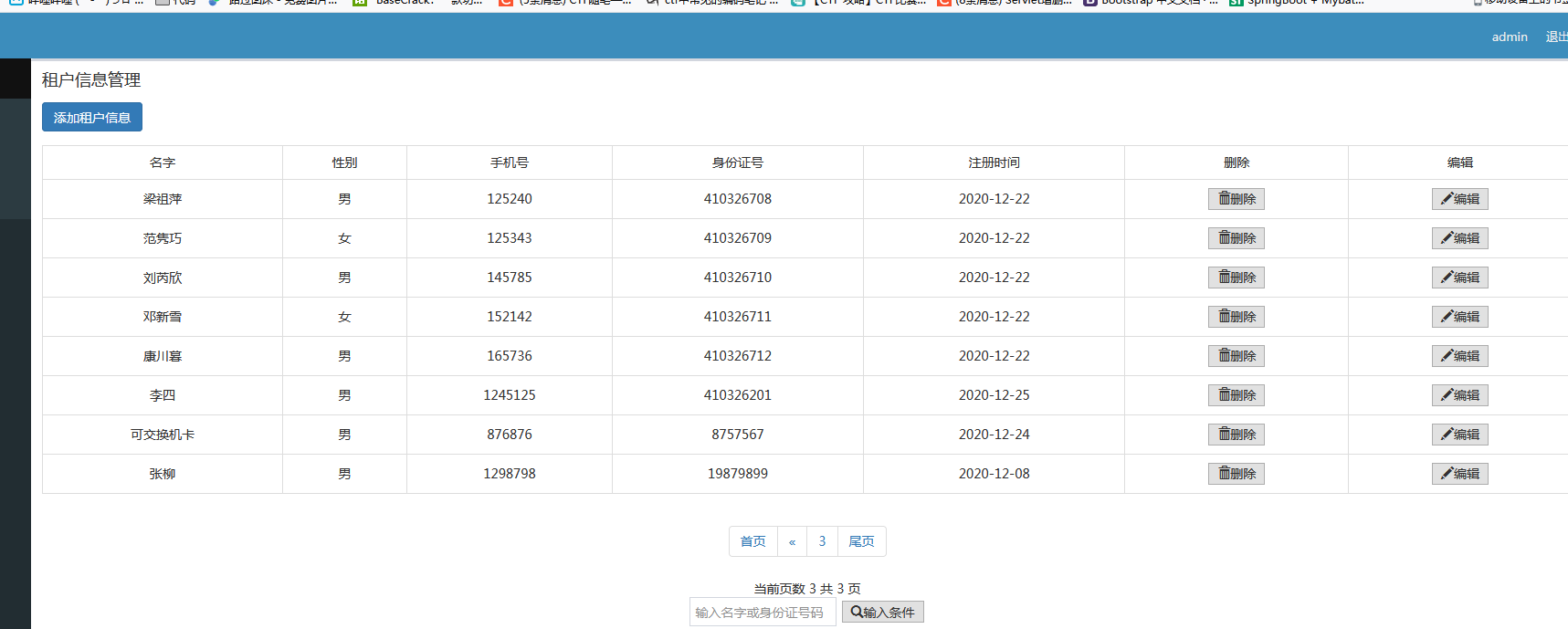Click the 身份证号 column header
This screenshot has height=629, width=1568.
click(737, 162)
